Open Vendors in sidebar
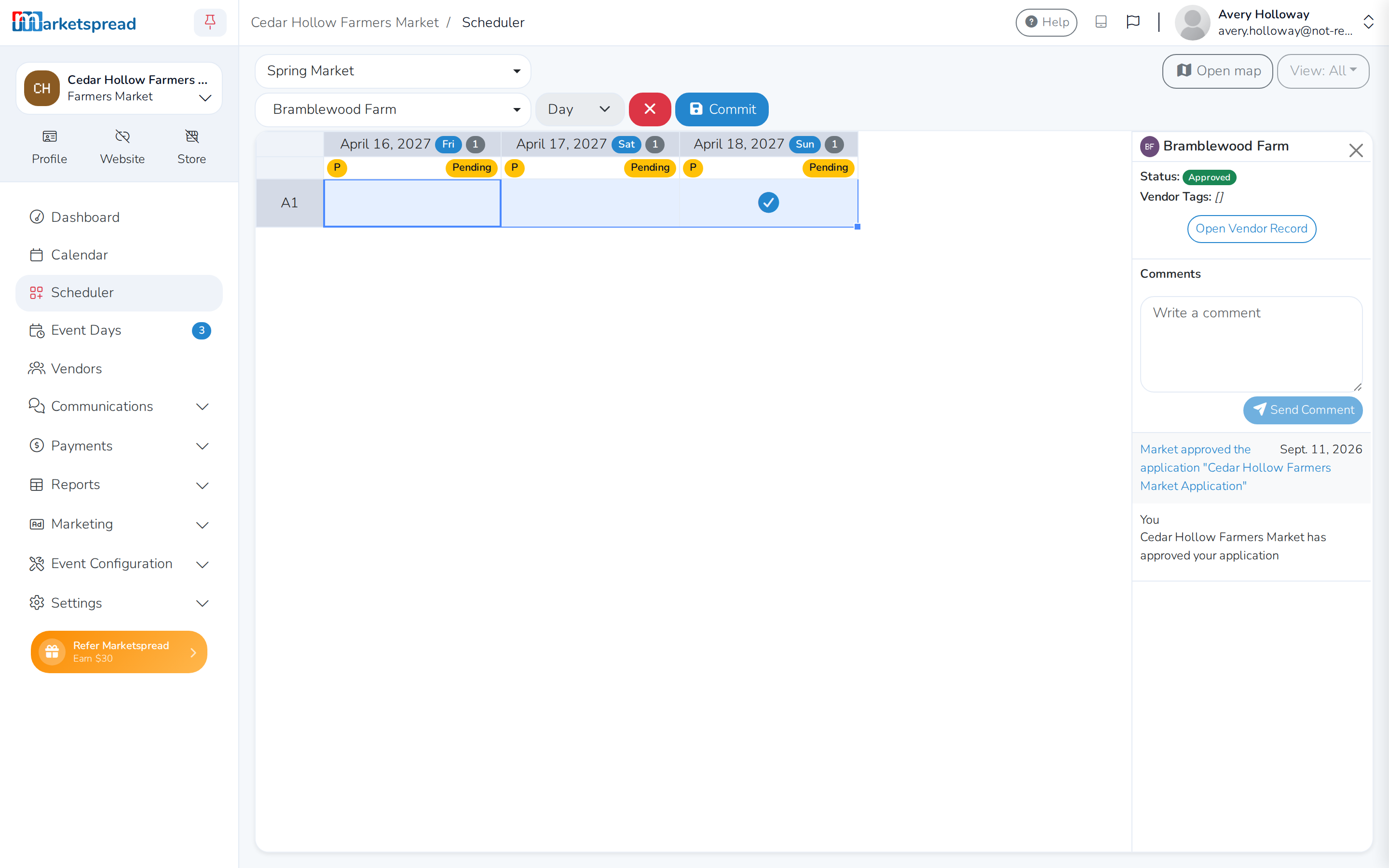This screenshot has height=868, width=1389. point(119,368)
